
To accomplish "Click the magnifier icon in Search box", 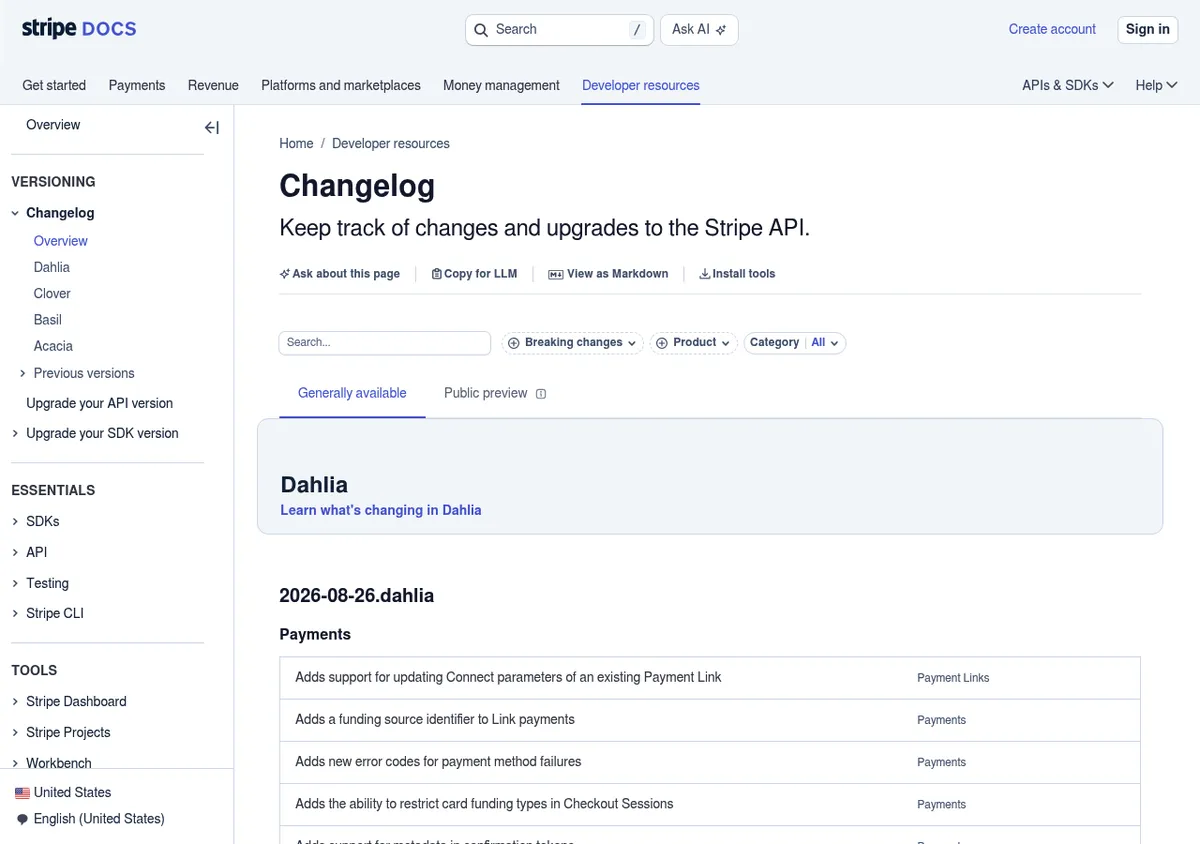I will [481, 30].
